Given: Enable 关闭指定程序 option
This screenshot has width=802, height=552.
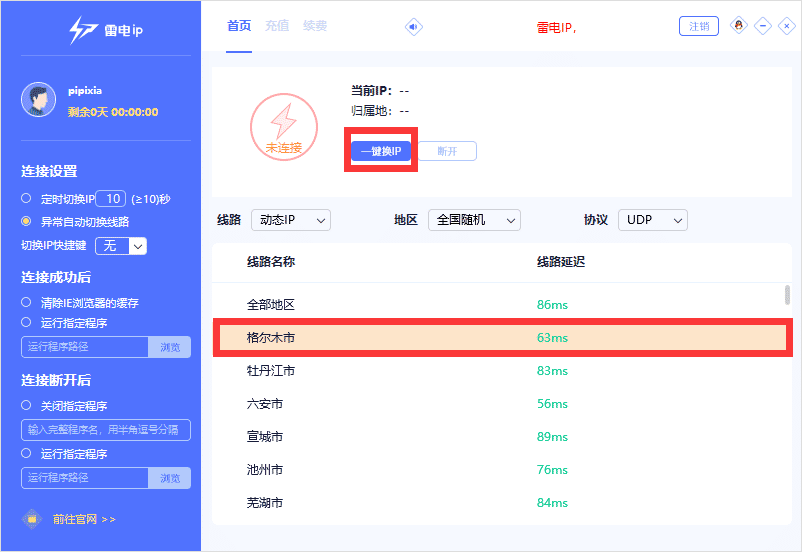Looking at the screenshot, I should (26, 405).
